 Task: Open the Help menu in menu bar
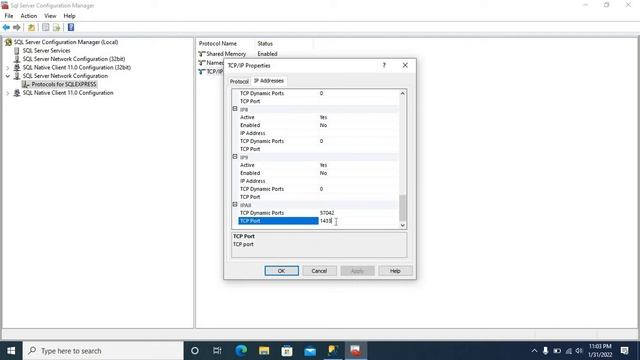[x=69, y=16]
